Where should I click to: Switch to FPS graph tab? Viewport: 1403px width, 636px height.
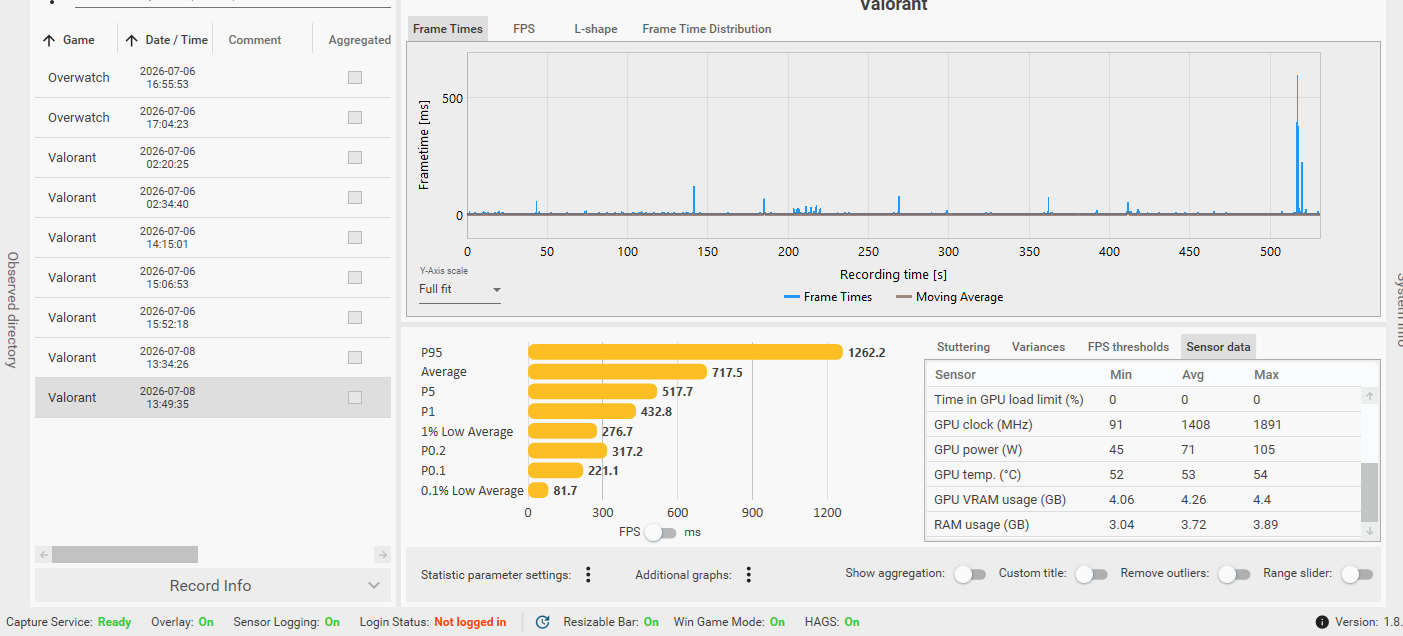524,29
